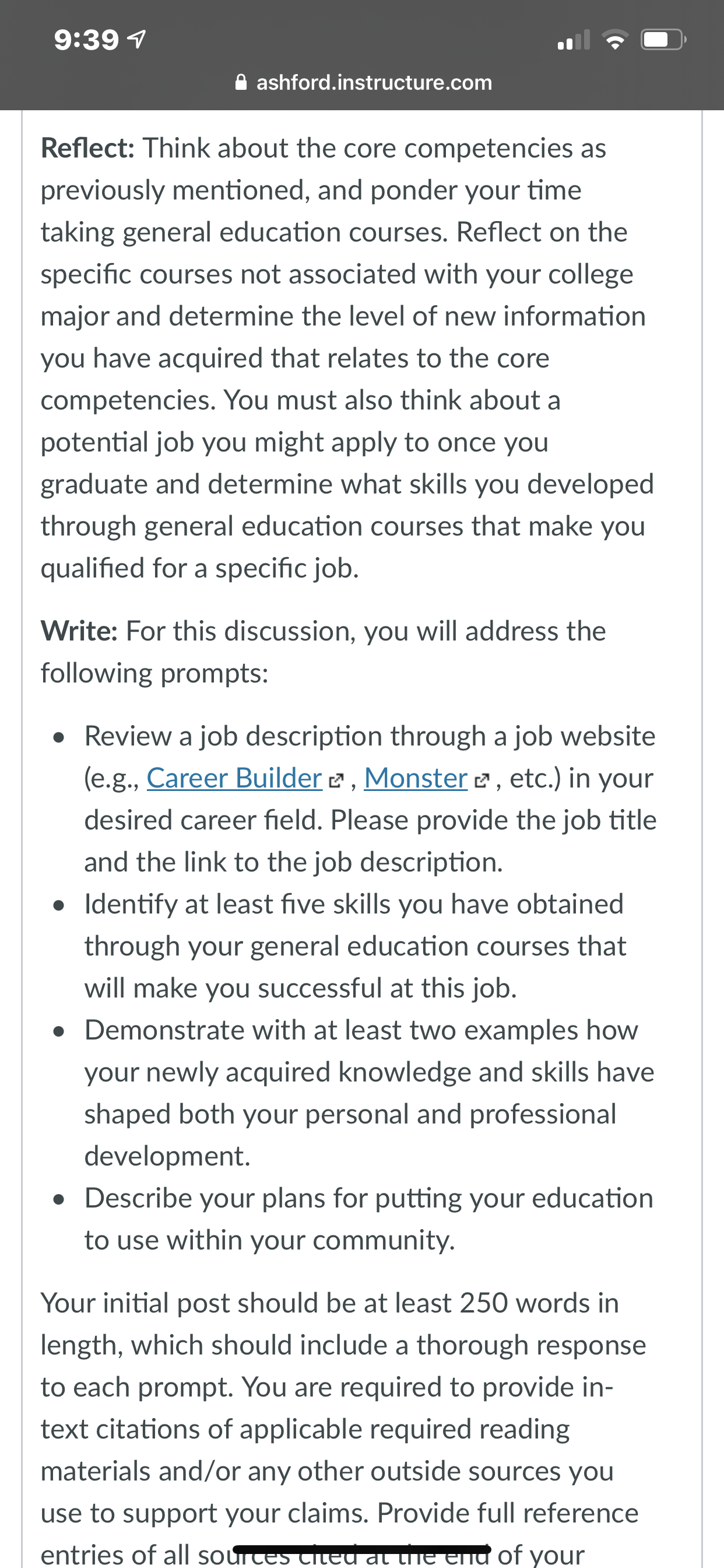Image resolution: width=724 pixels, height=1568 pixels.
Task: Tap the external link icon after Career Builder
Action: 336,780
